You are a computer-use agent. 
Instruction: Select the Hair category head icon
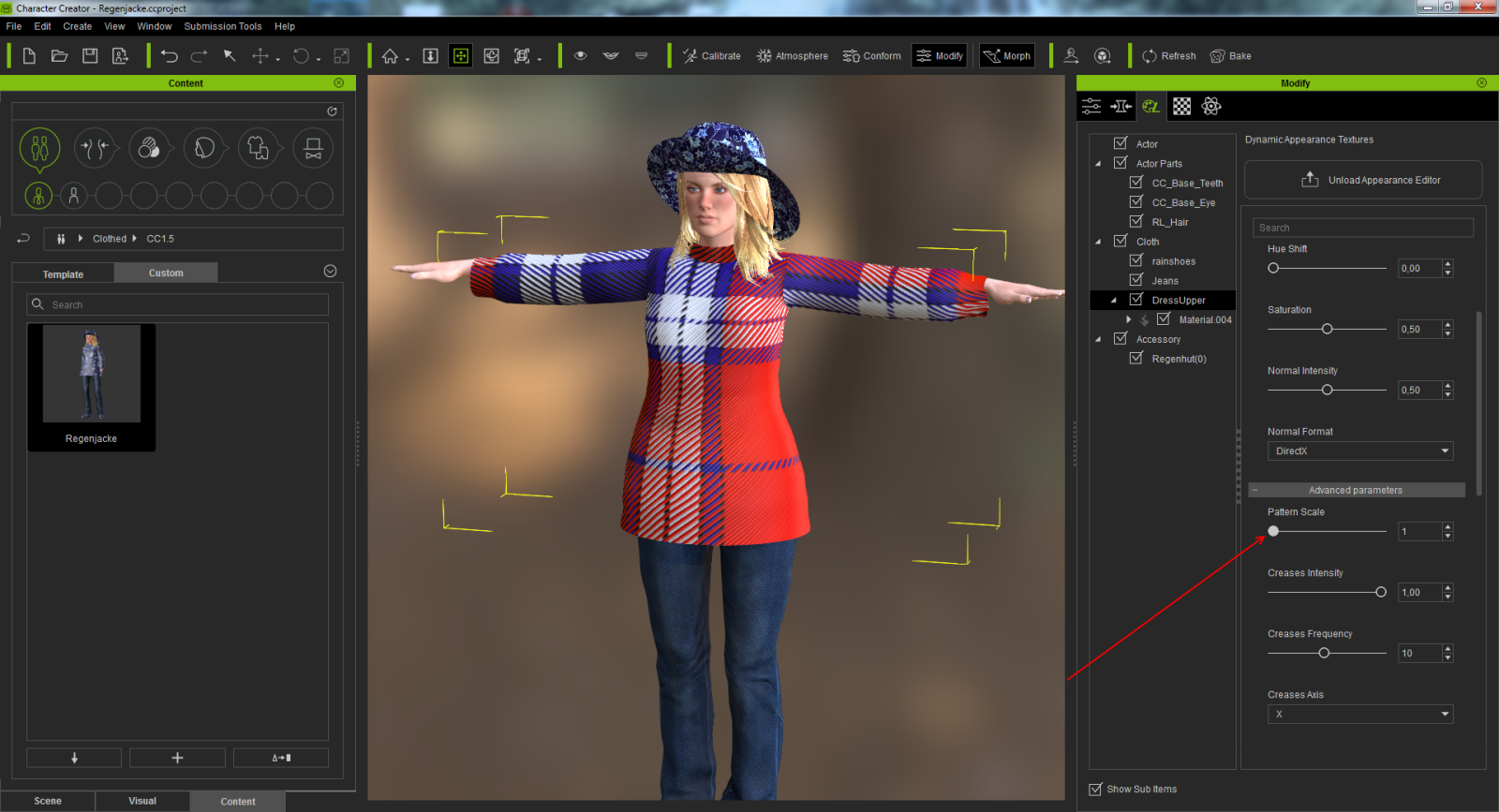203,148
